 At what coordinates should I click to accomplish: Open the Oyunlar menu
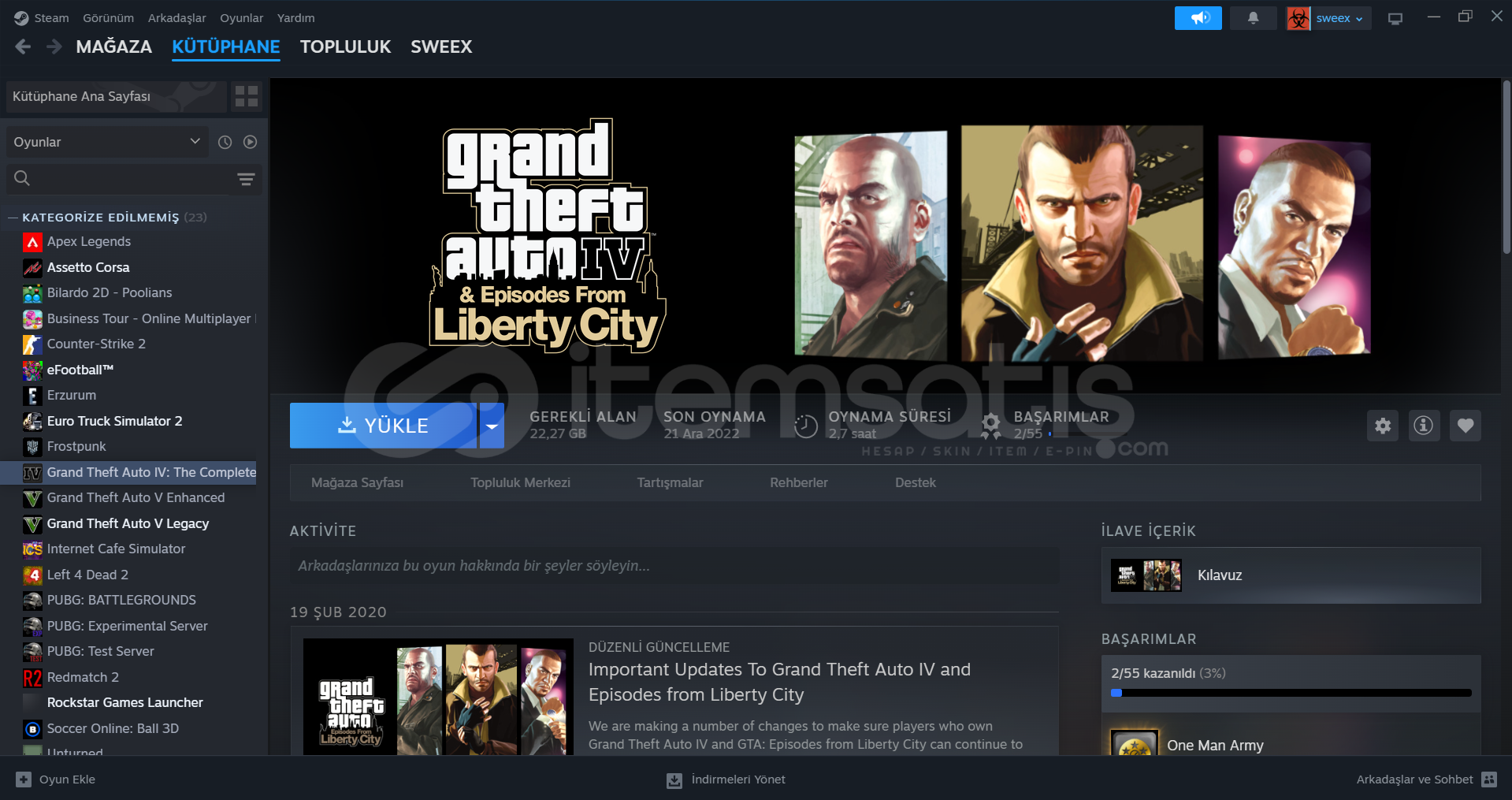[241, 18]
